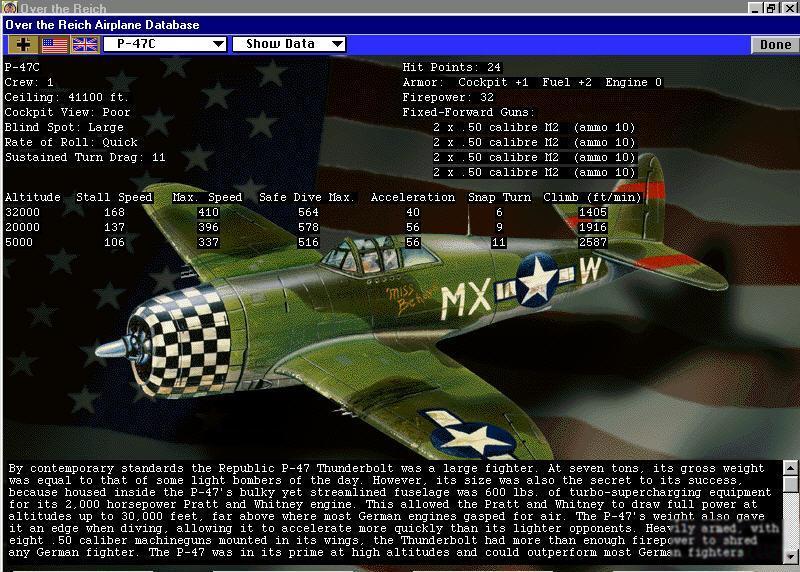Image resolution: width=800 pixels, height=572 pixels.
Task: Select the British flag nation icon
Action: 85,45
